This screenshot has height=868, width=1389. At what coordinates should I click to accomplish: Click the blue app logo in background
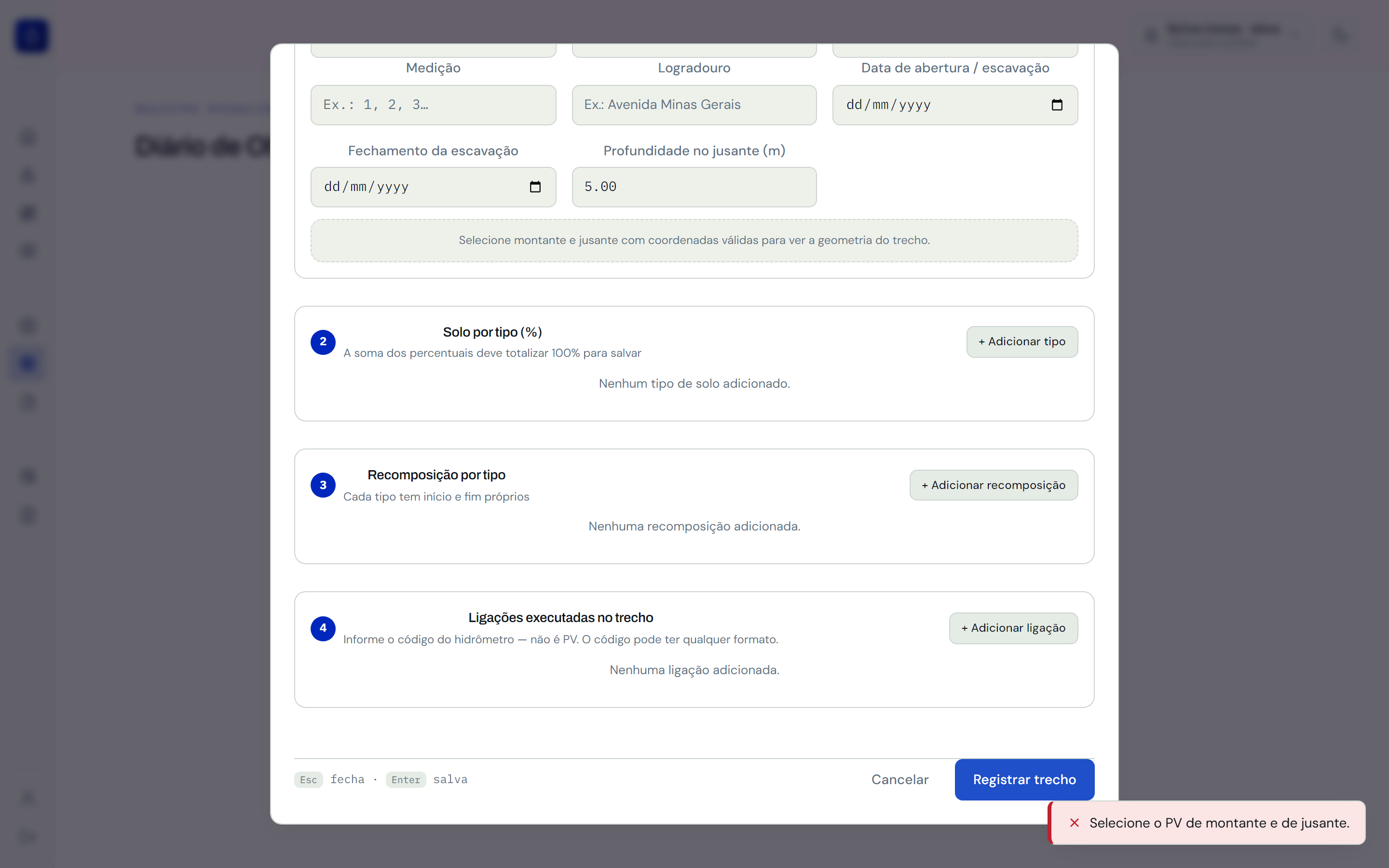(31, 36)
